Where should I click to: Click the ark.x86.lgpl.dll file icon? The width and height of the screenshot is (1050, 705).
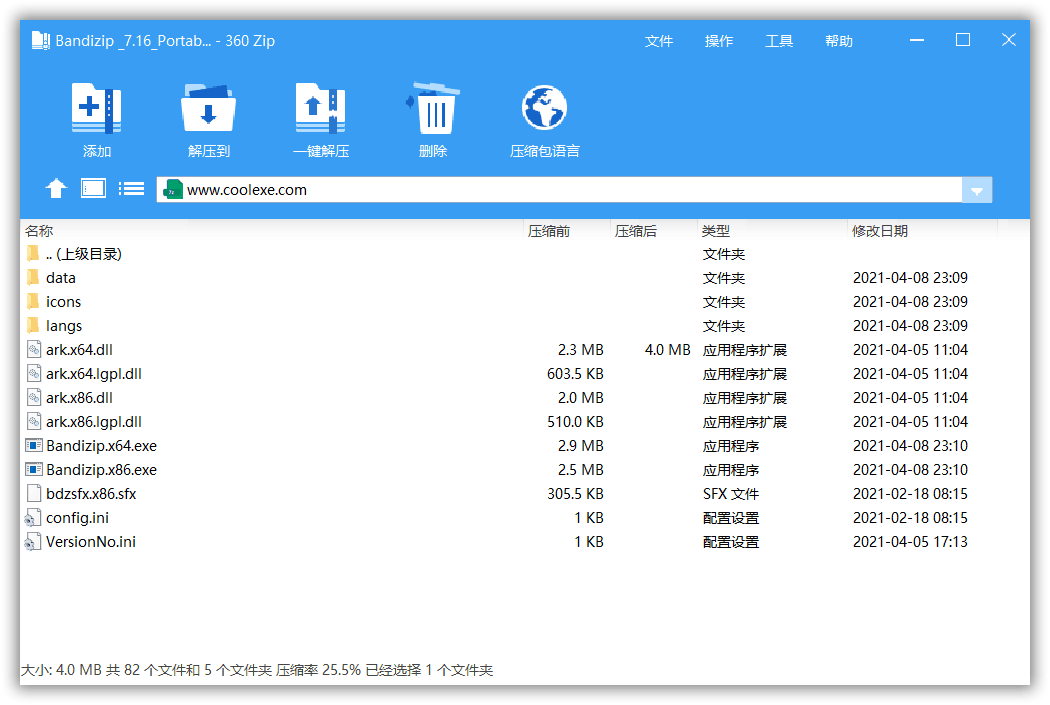[33, 422]
